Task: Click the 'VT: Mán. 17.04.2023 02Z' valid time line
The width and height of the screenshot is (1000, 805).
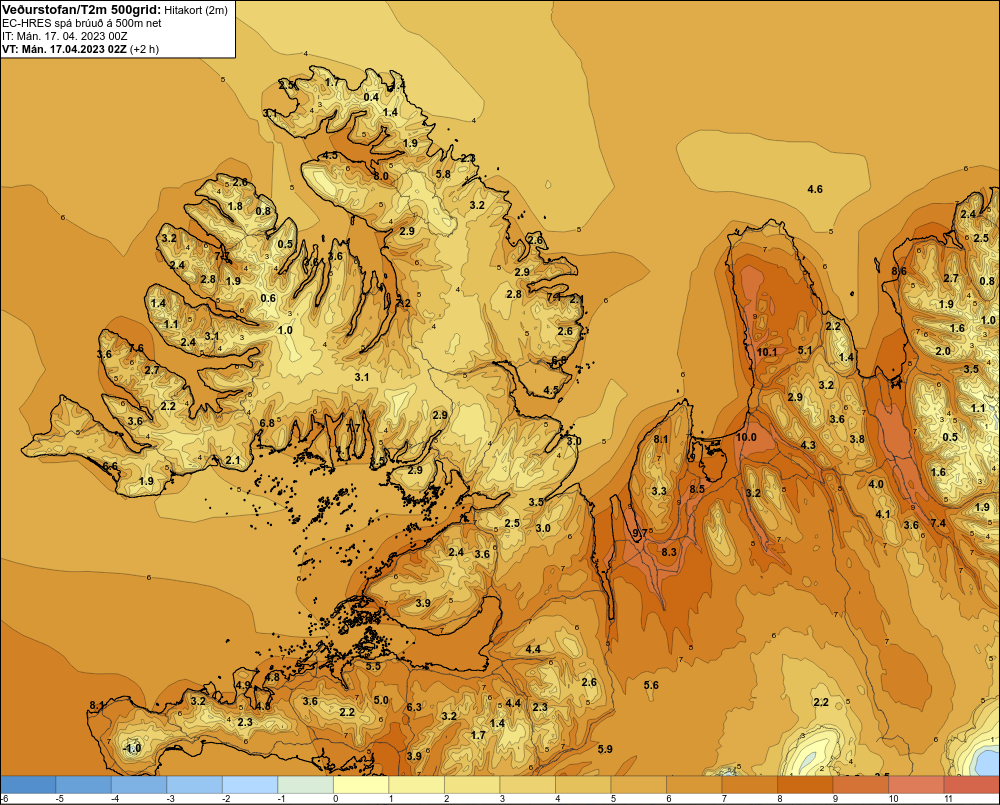Action: pos(64,49)
